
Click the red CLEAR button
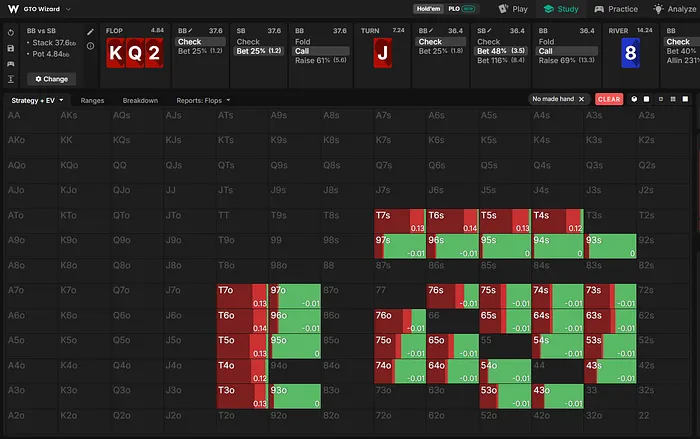(609, 99)
